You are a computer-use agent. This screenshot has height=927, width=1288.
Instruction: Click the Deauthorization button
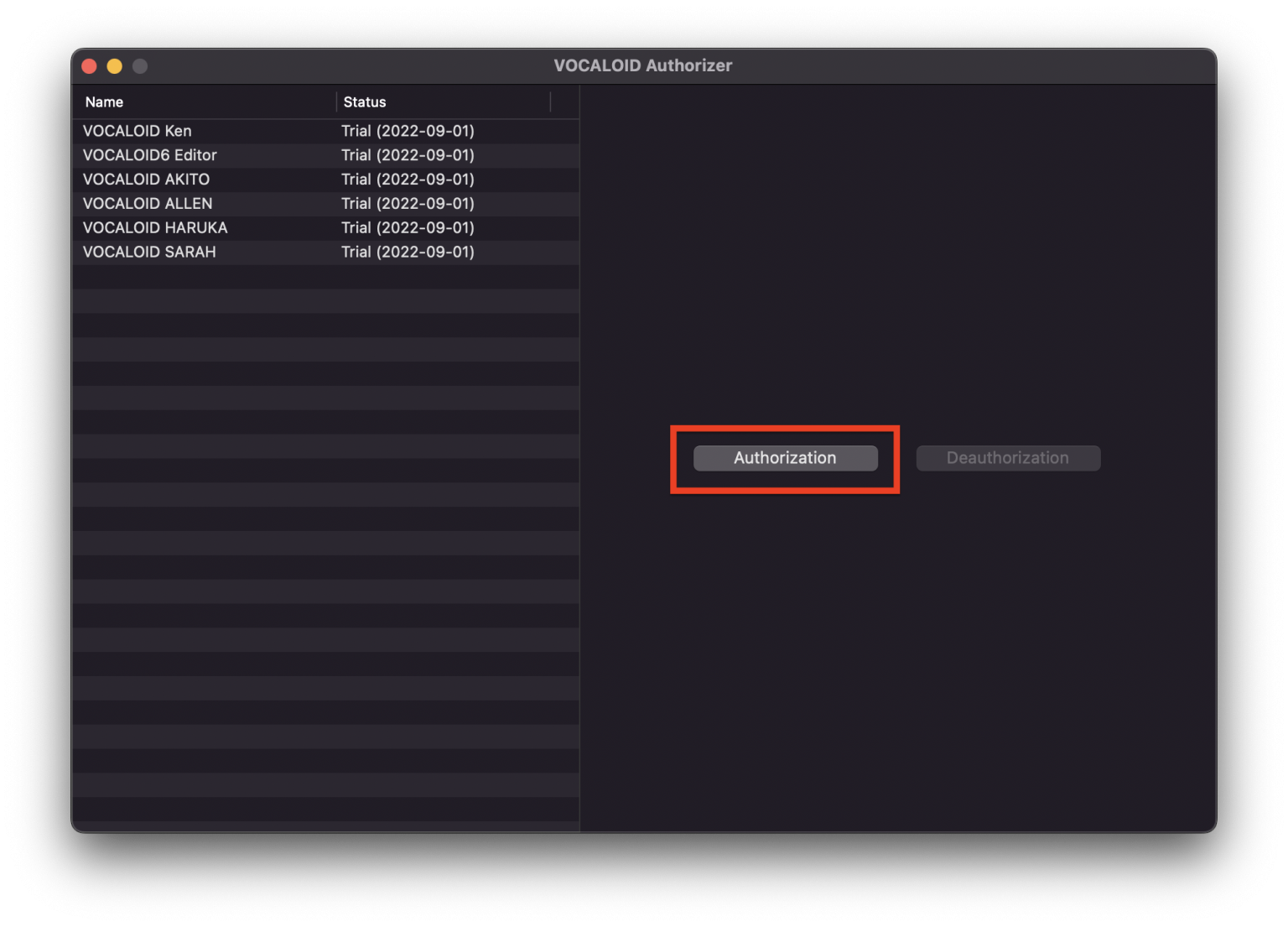pos(1007,458)
